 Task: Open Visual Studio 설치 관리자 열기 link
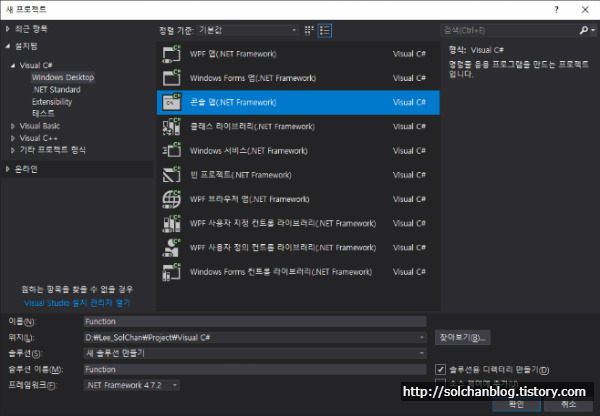click(x=77, y=303)
